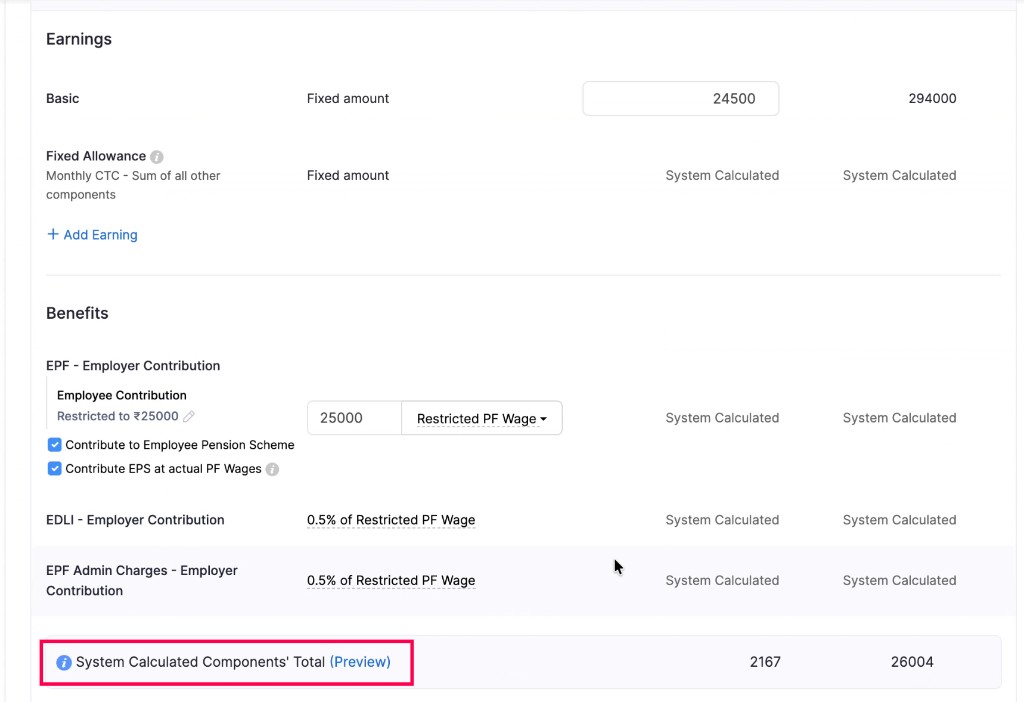This screenshot has width=1024, height=702.
Task: Click the Basic earning label
Action: [63, 99]
